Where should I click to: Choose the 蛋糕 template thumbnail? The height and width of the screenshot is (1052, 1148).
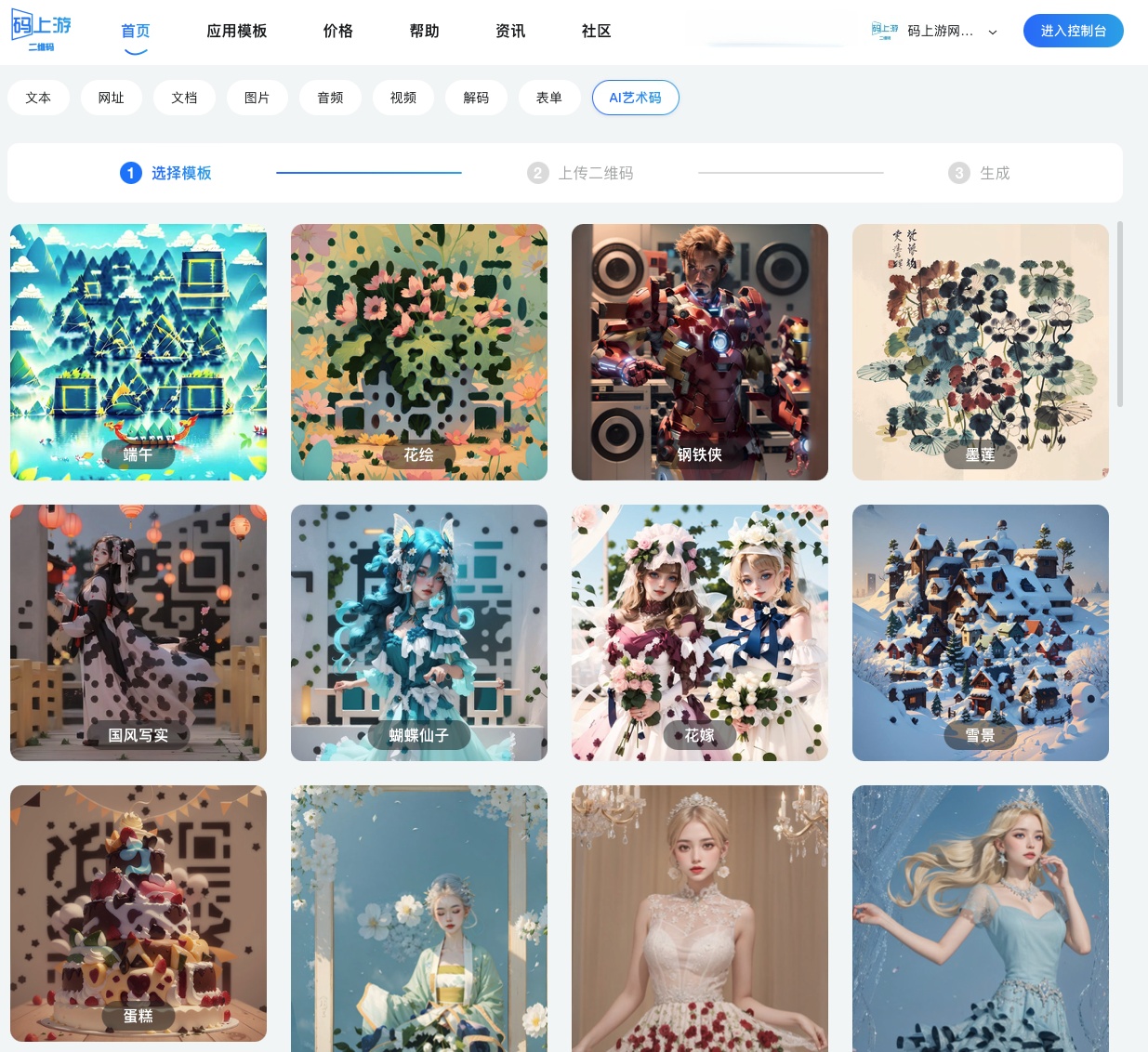139,914
